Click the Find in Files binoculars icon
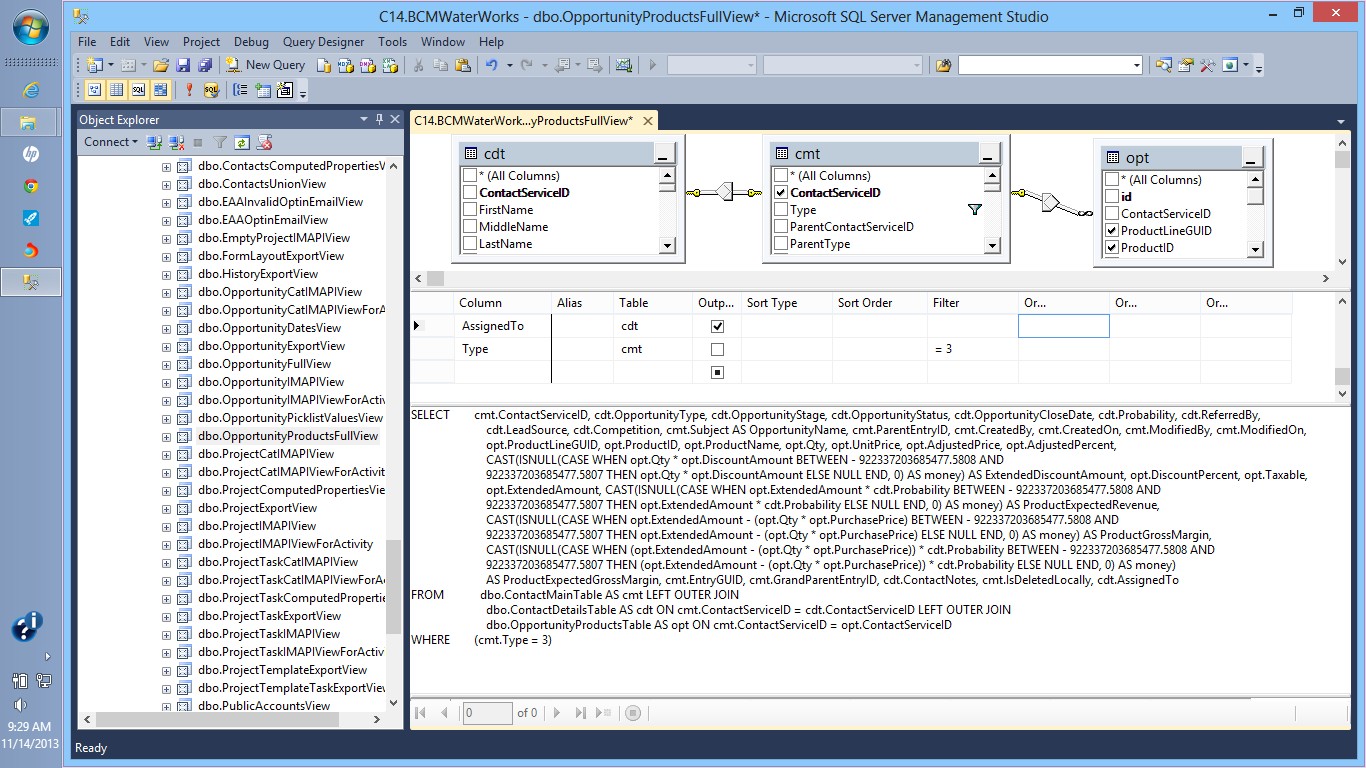 pyautogui.click(x=943, y=65)
